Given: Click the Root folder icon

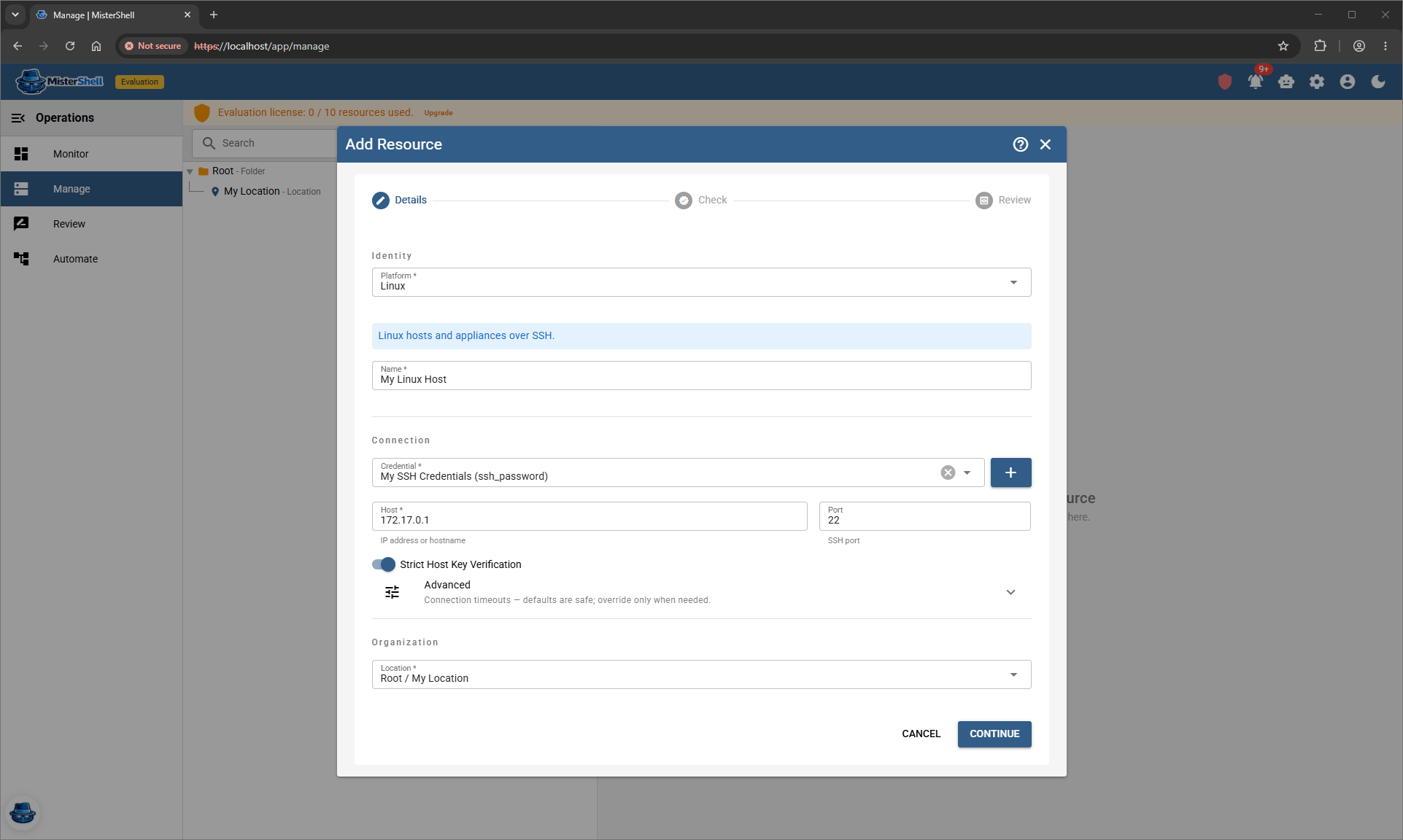Looking at the screenshot, I should tap(204, 171).
